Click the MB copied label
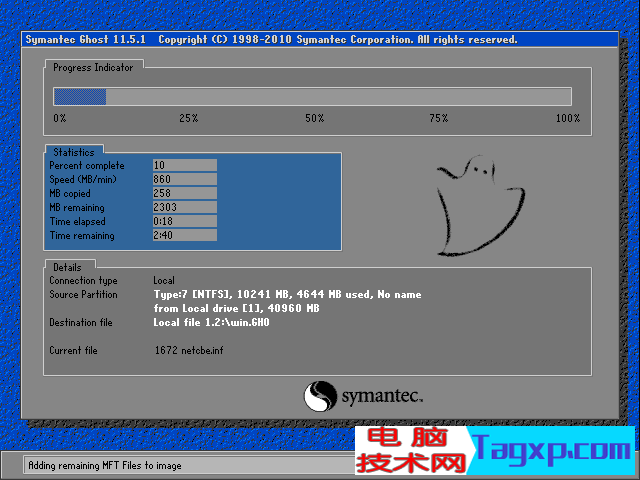Viewport: 640px width, 480px height. tap(70, 193)
